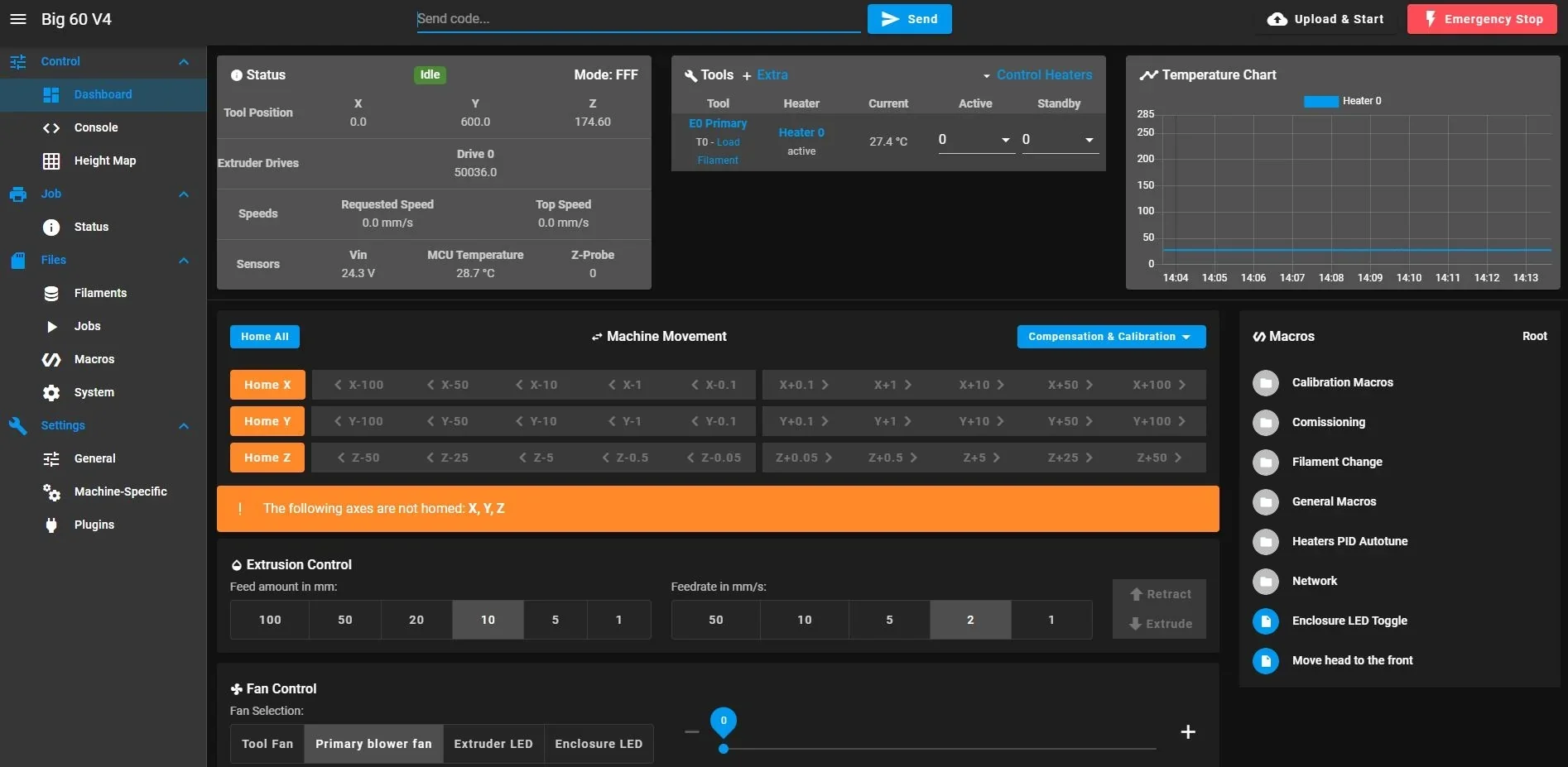Set feed amount to 100 mm
Viewport: 1568px width, 767px height.
click(x=269, y=620)
